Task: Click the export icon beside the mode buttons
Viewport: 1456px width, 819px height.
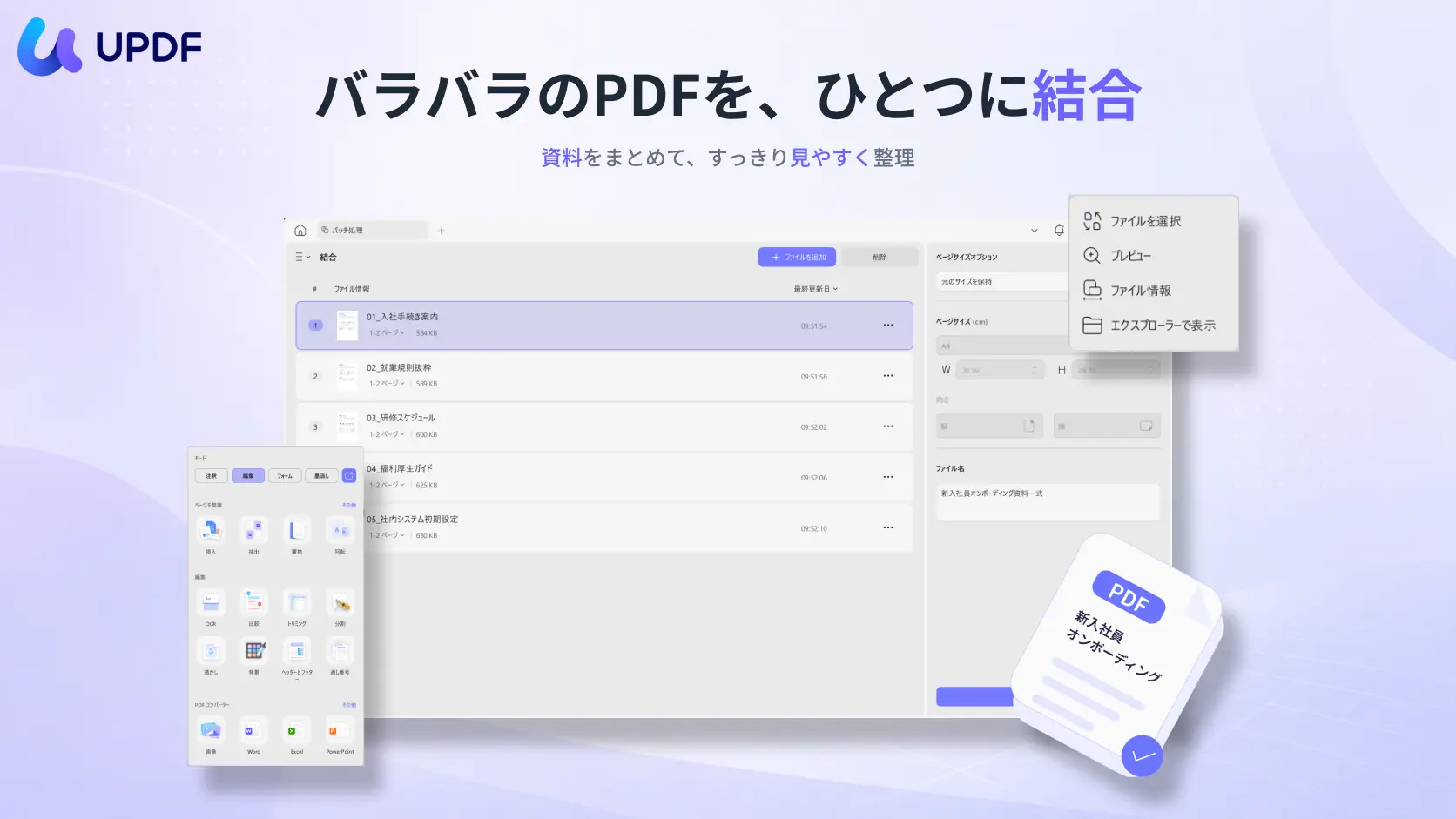Action: [x=349, y=475]
